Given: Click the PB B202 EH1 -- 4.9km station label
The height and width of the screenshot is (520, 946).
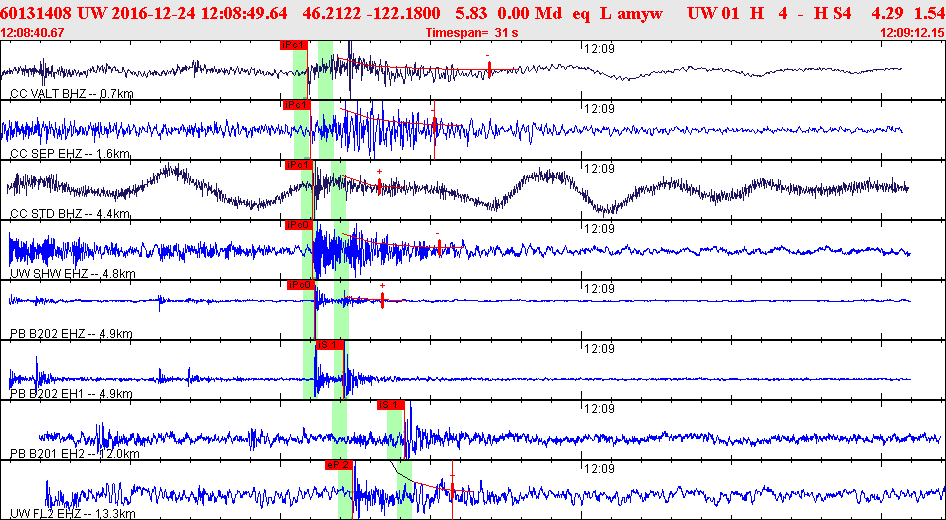Looking at the screenshot, I should point(72,394).
